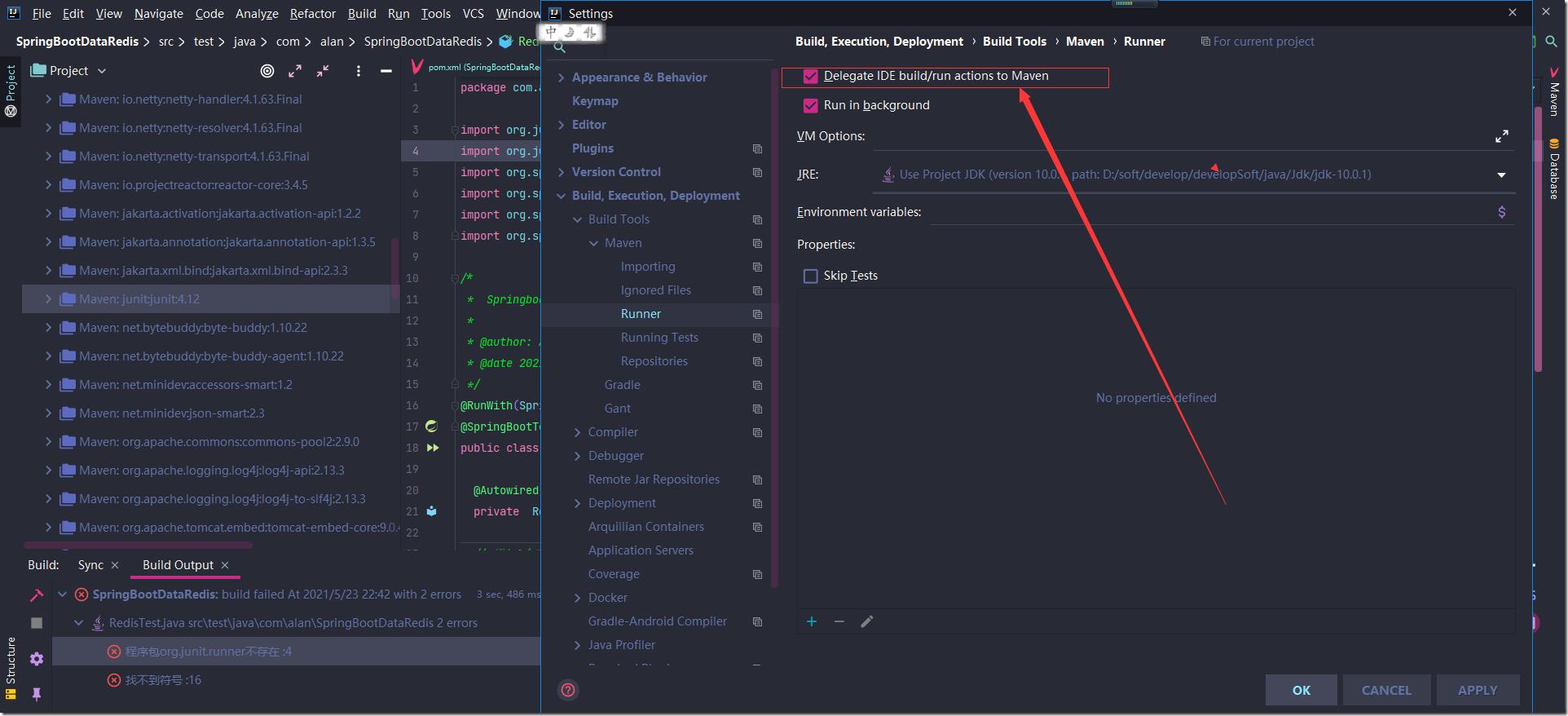The width and height of the screenshot is (1568, 716).
Task: Collapse Maven settings node
Action: click(x=593, y=243)
